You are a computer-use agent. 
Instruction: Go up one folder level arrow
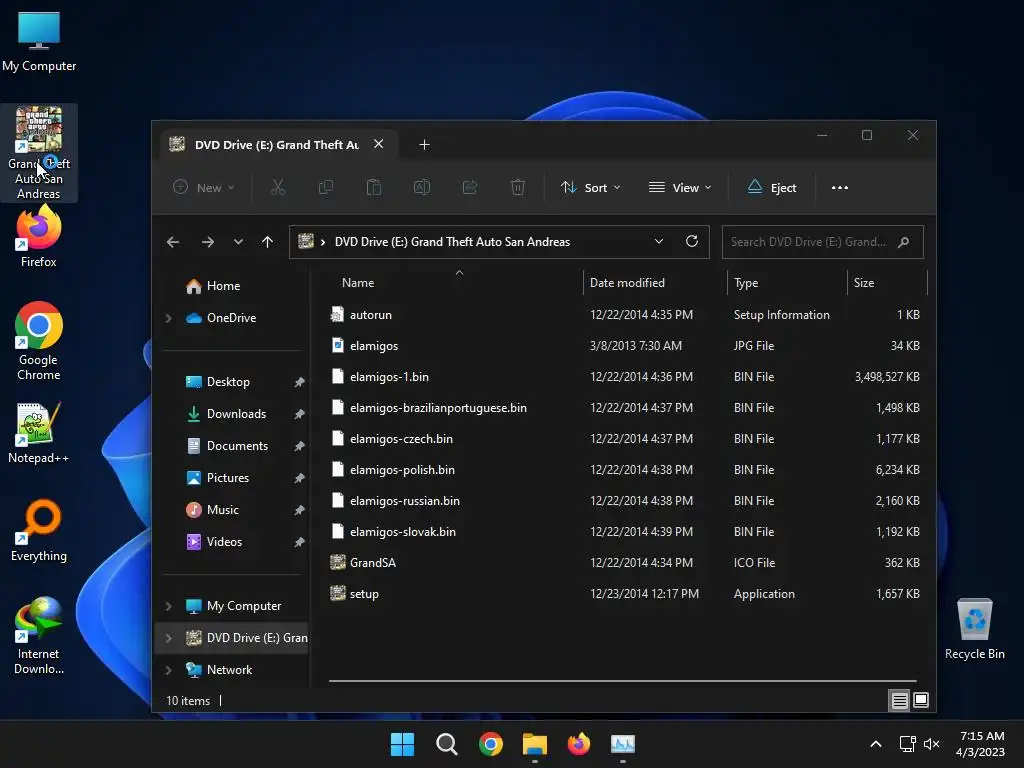pos(267,242)
